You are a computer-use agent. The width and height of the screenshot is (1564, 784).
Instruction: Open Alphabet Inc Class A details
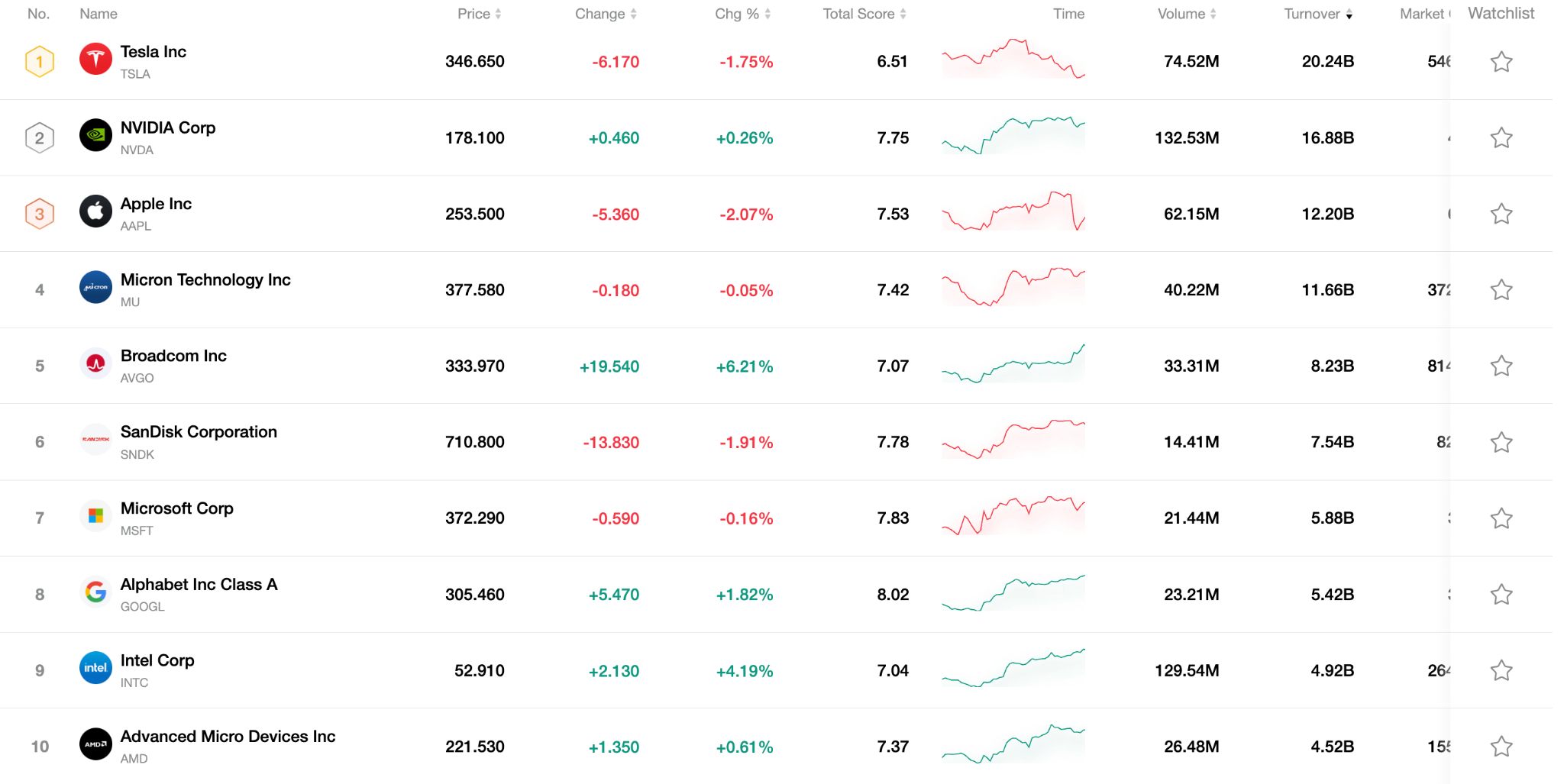pos(199,585)
